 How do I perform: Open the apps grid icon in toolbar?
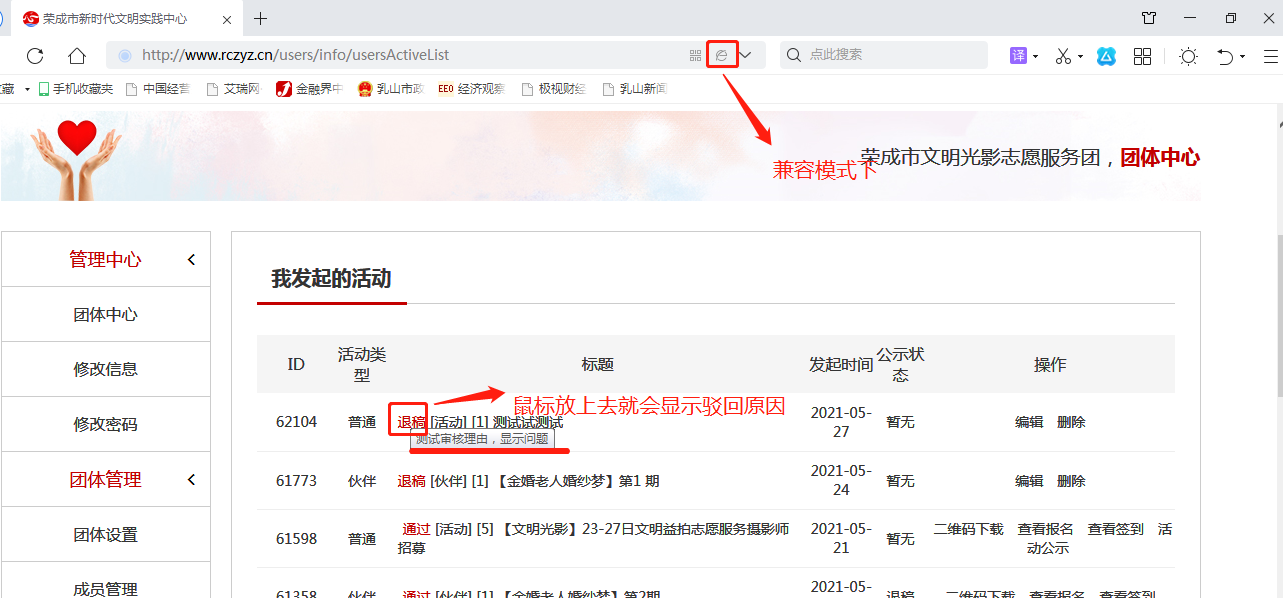(1142, 56)
